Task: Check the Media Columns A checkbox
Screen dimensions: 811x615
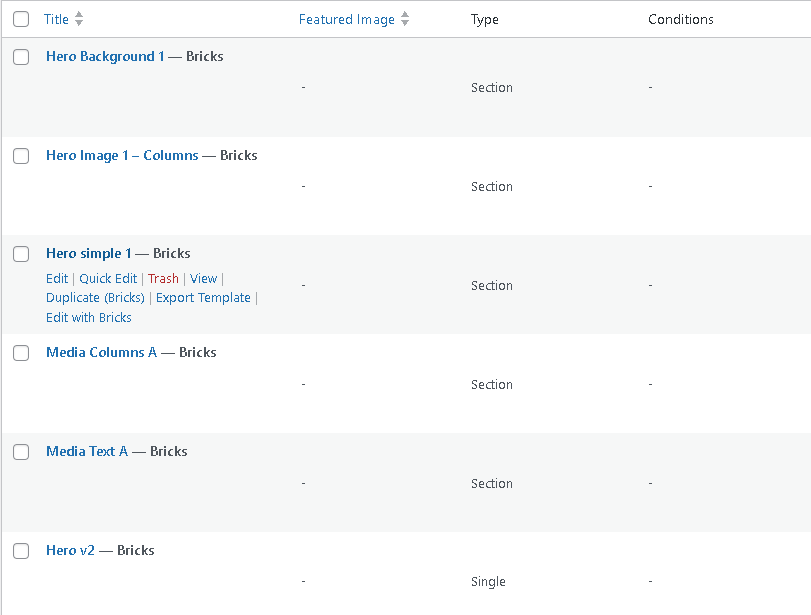Action: pyautogui.click(x=21, y=353)
